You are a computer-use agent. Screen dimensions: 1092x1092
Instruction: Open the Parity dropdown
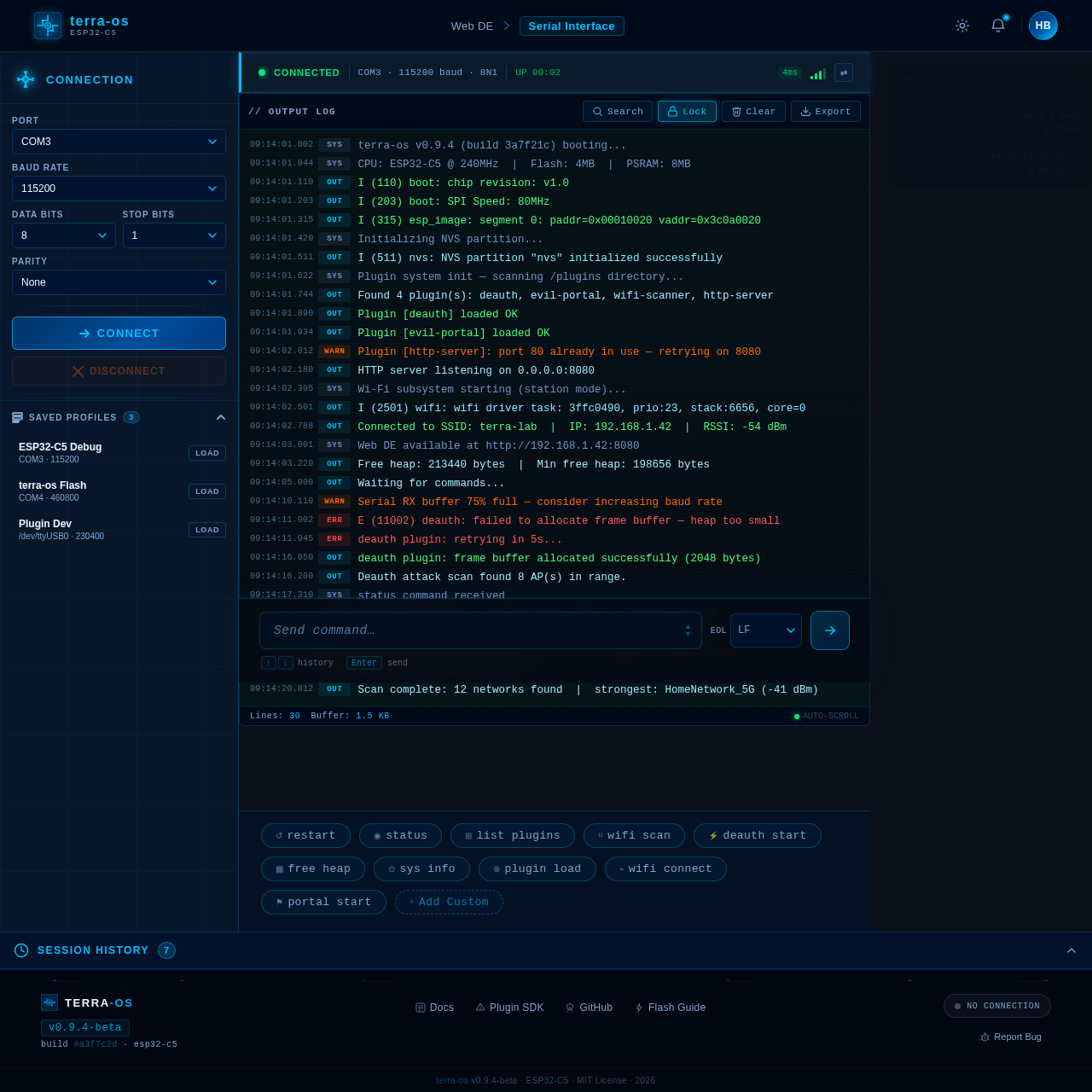pyautogui.click(x=119, y=282)
